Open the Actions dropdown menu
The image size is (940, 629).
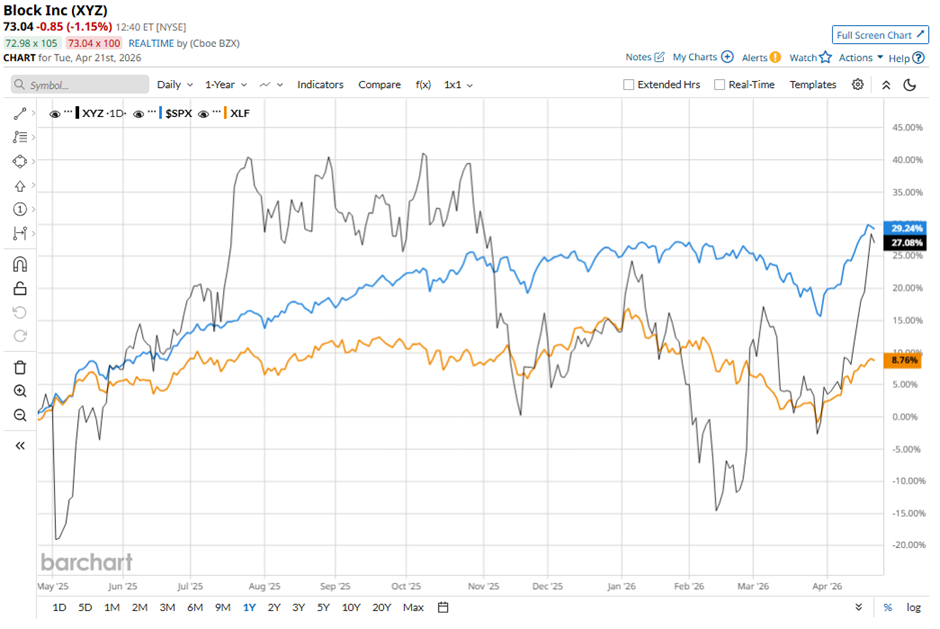(860, 58)
